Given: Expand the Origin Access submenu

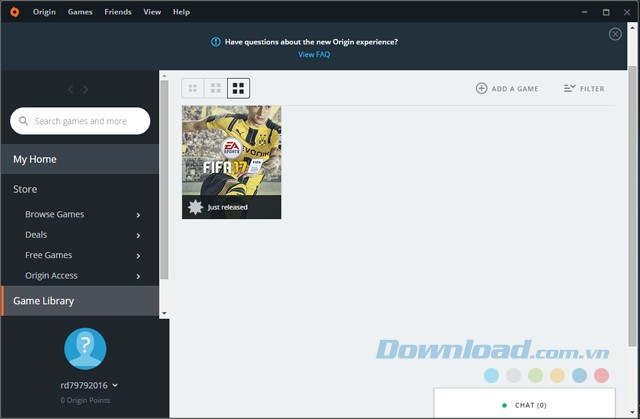Looking at the screenshot, I should coord(138,276).
